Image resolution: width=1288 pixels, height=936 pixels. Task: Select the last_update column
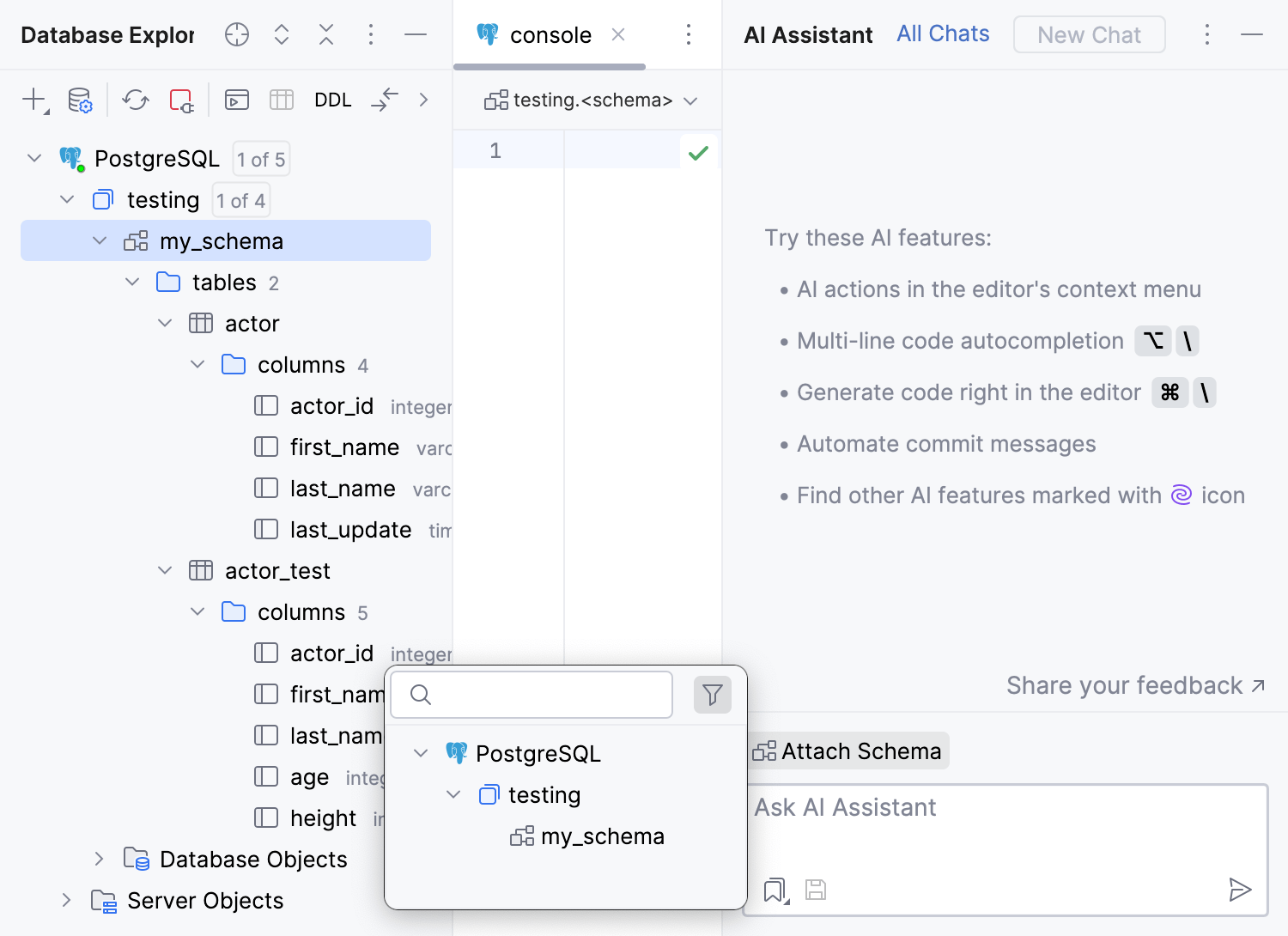(353, 530)
